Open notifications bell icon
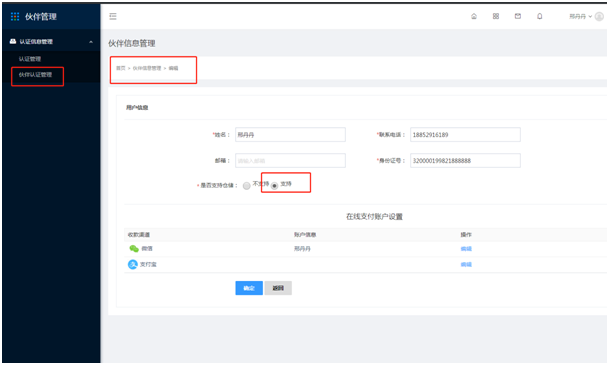This screenshot has width=609, height=365. [x=539, y=16]
